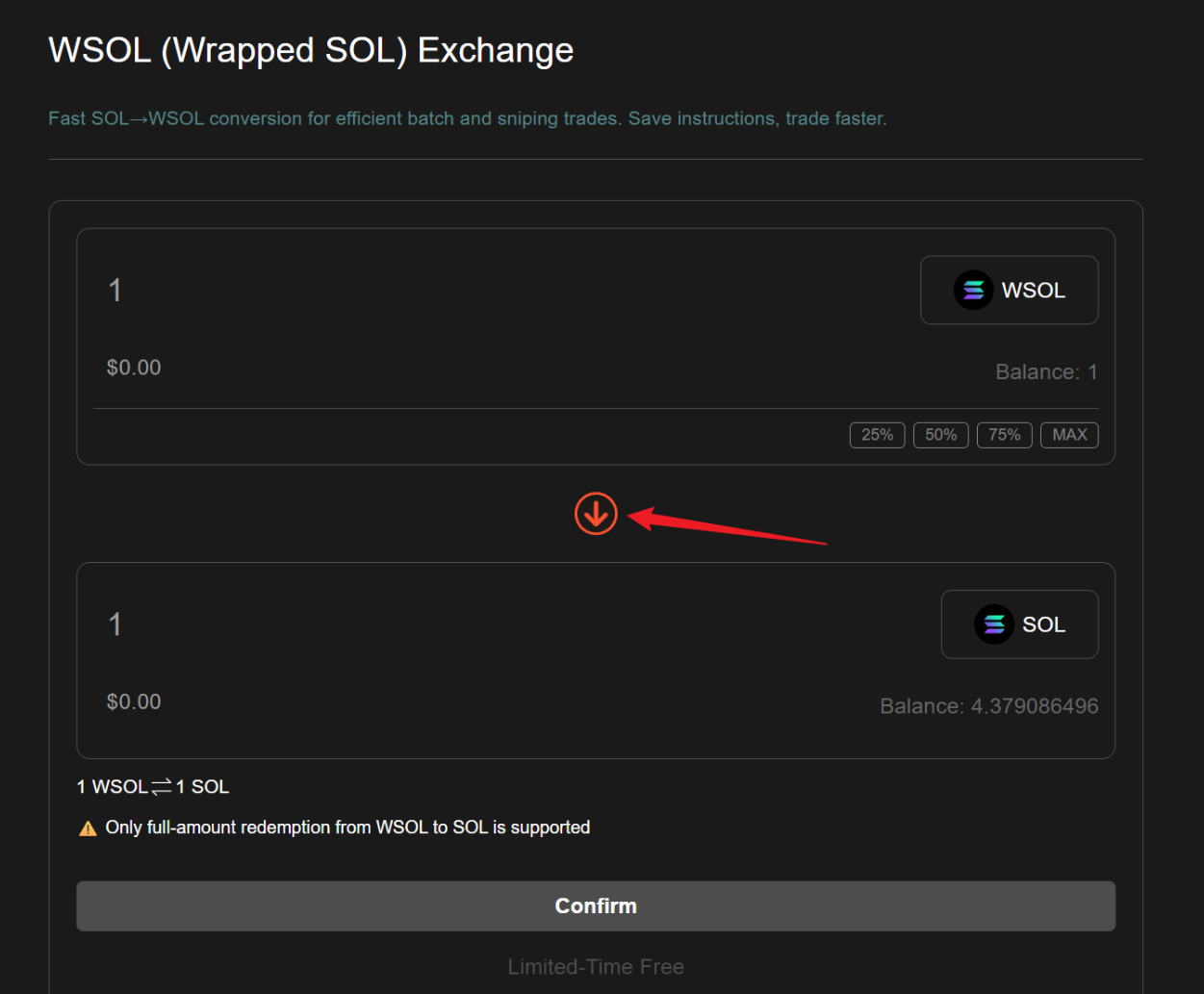
Task: Click the Limited-Time Free label
Action: coord(596,966)
